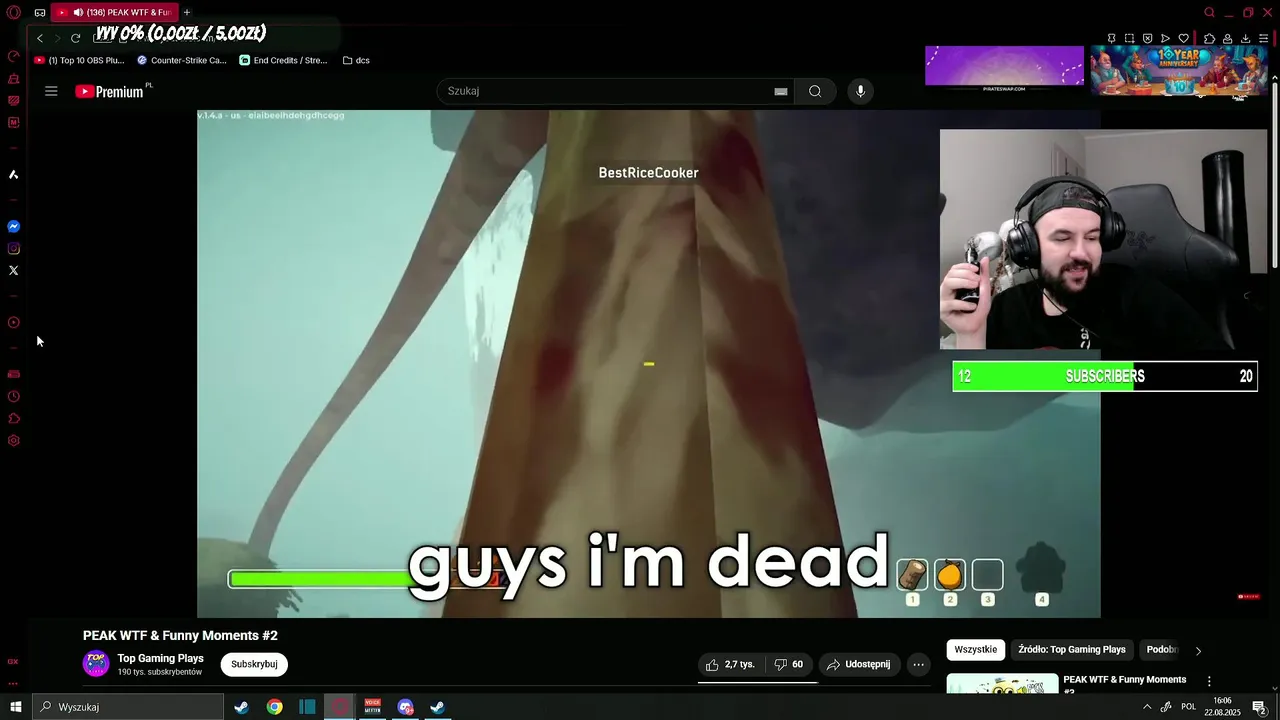Open the browser downloads panel
Screen dimensions: 1280x720
[x=1245, y=38]
